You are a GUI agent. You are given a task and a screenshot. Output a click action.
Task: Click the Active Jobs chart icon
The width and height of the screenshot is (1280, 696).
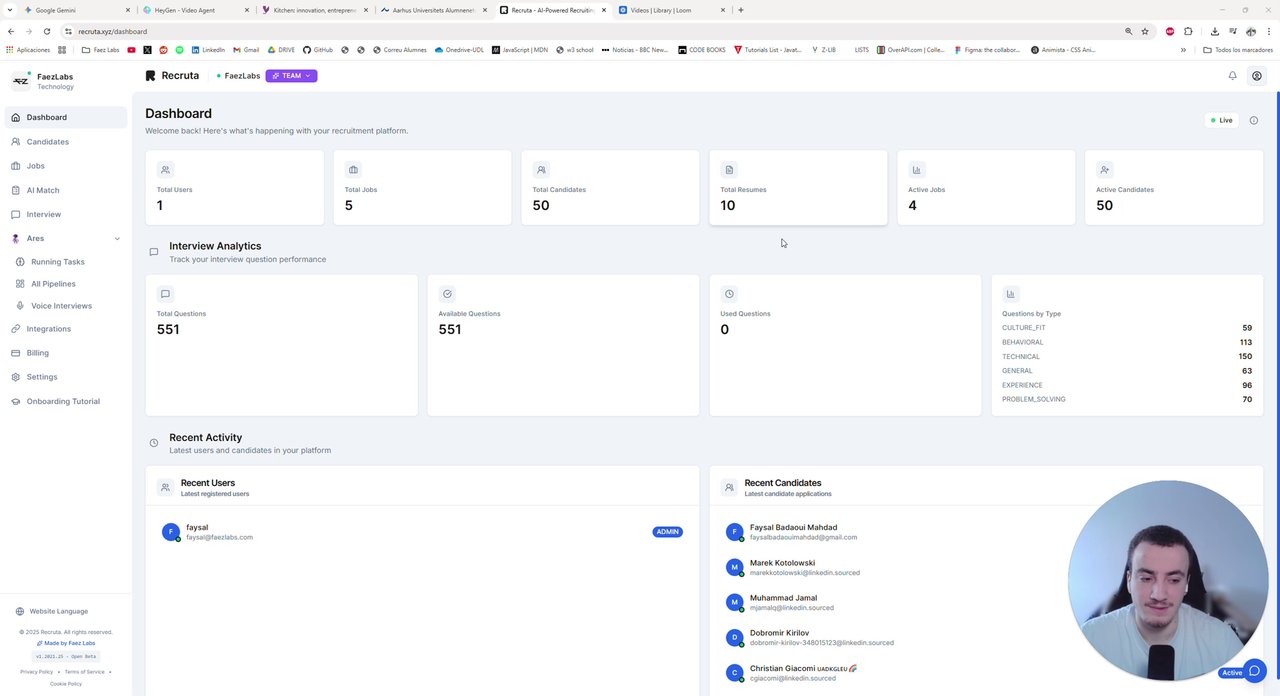click(916, 170)
